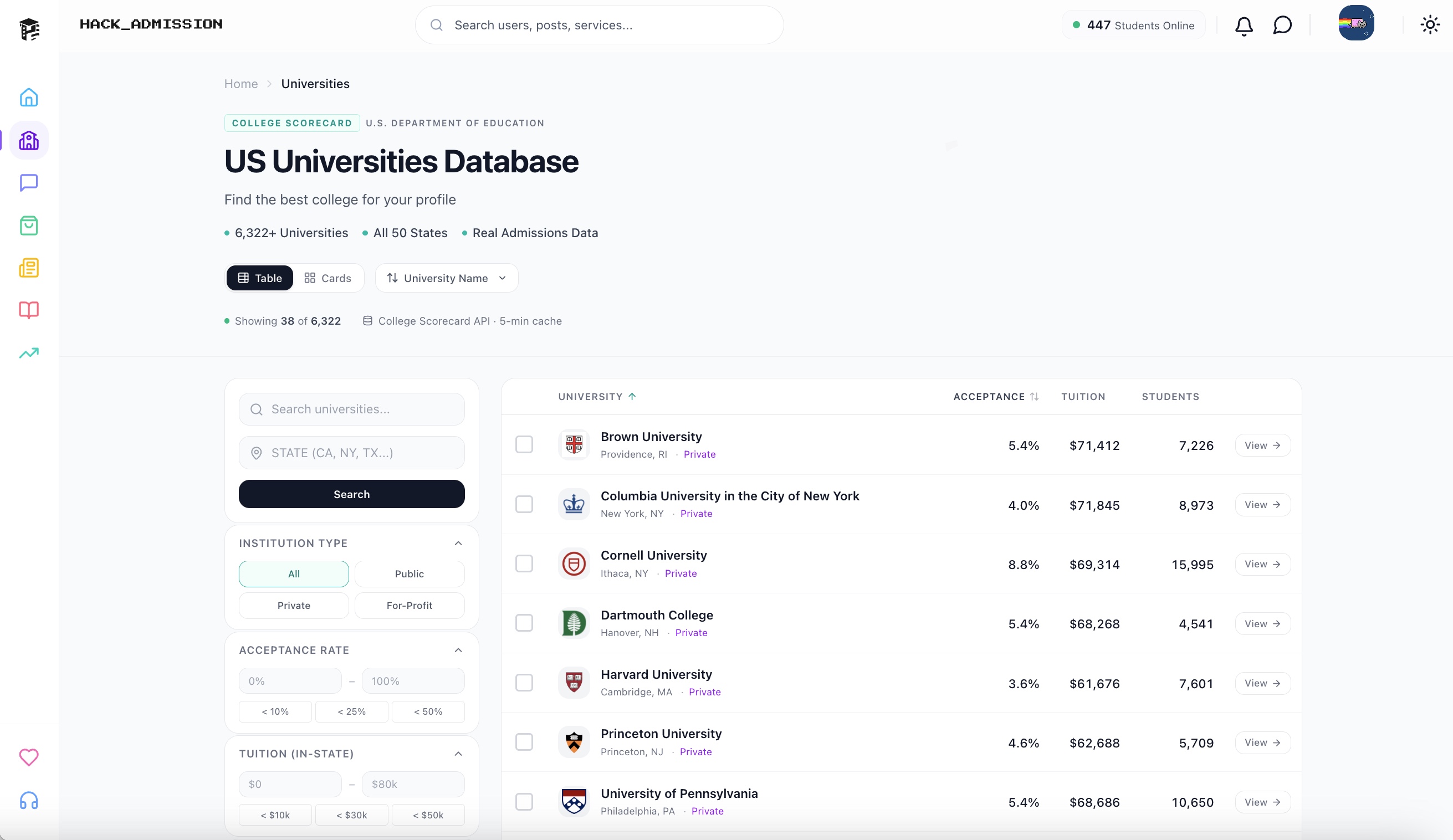Image resolution: width=1453 pixels, height=840 pixels.
Task: Check the checkbox next to Harvard University
Action: (x=525, y=683)
